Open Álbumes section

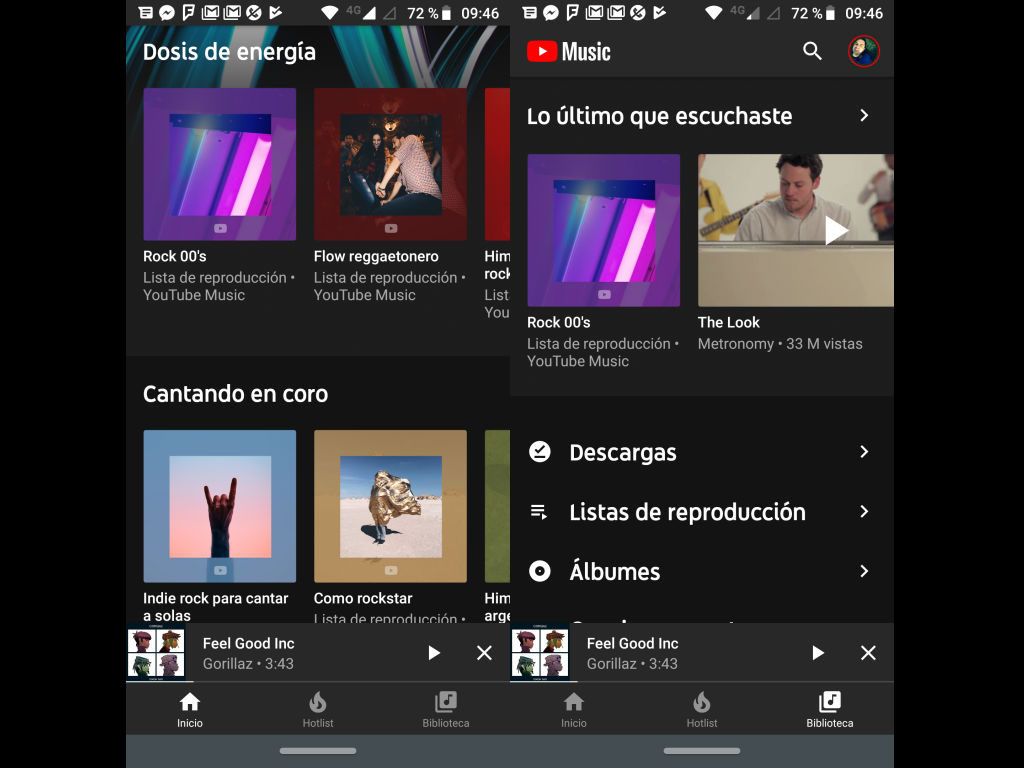point(702,571)
